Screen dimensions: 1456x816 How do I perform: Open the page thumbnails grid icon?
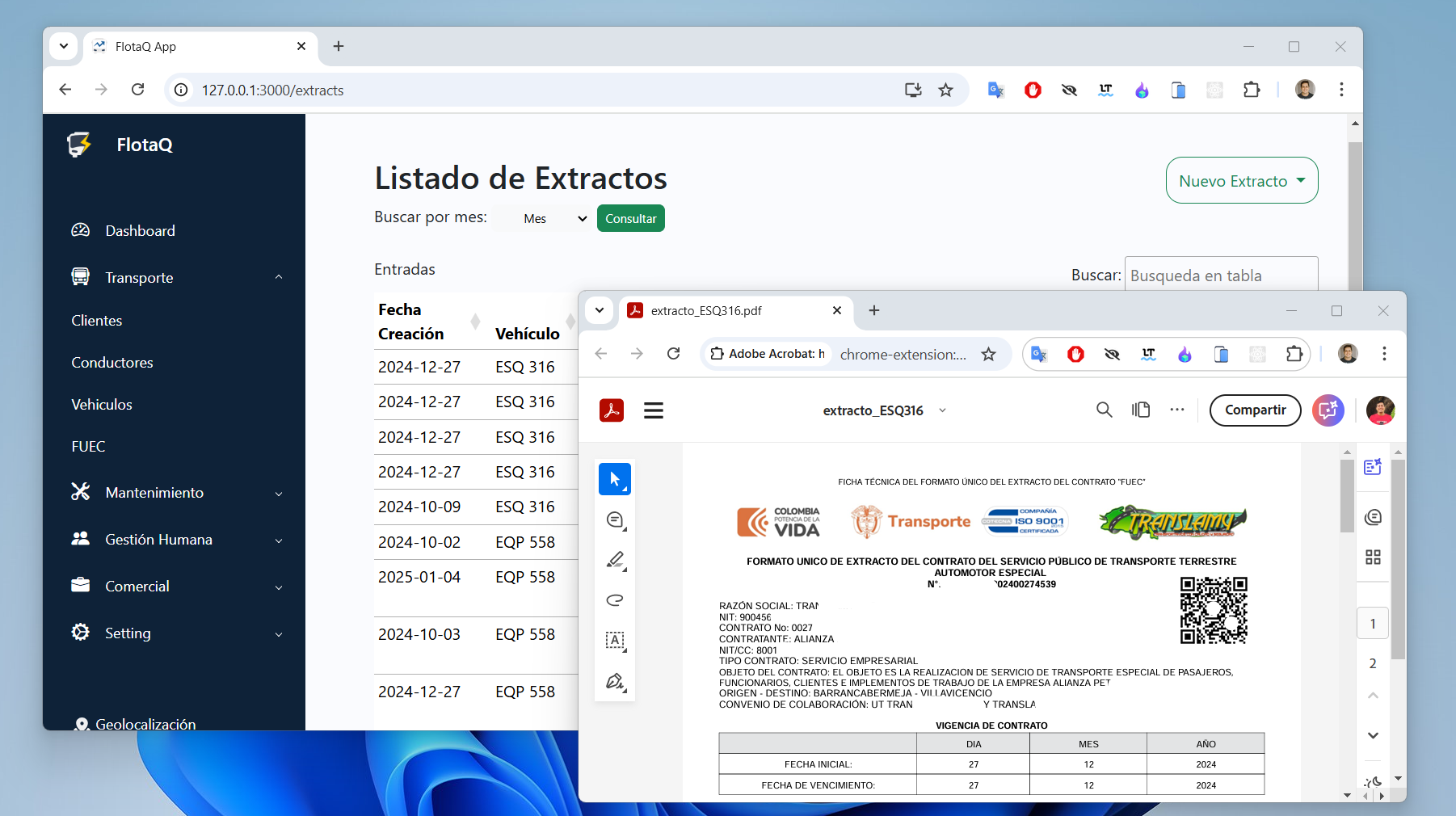point(1373,557)
